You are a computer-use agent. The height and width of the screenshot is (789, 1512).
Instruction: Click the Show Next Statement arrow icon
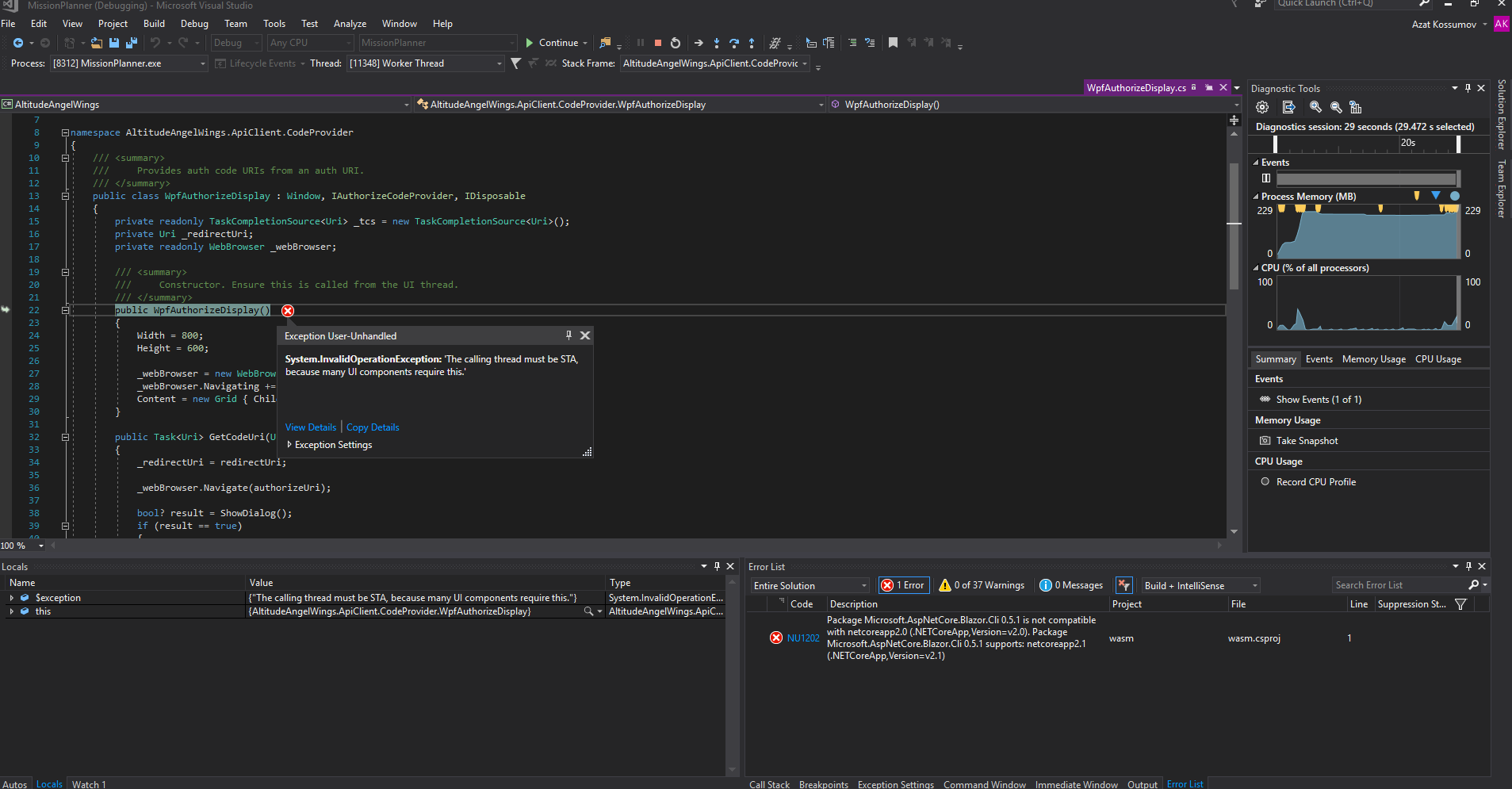click(x=699, y=43)
